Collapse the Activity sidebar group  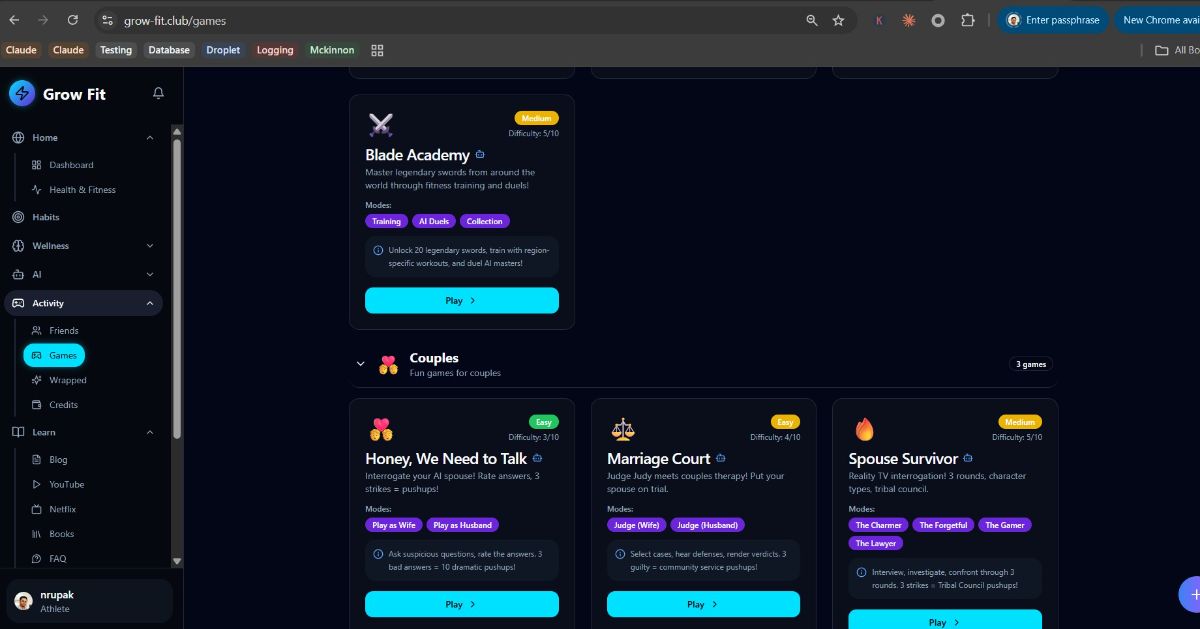pos(150,303)
